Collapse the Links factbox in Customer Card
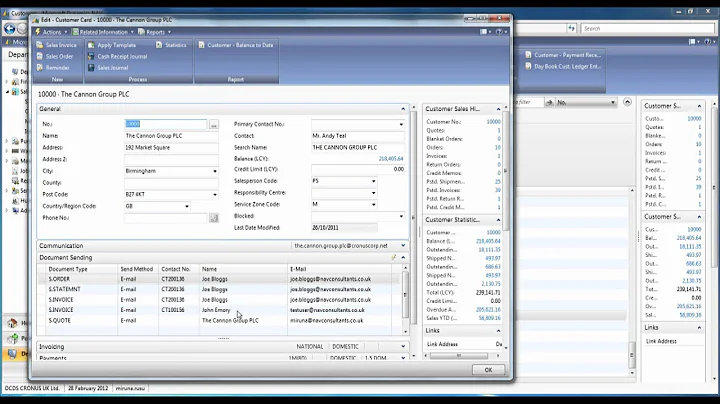Image resolution: width=720 pixels, height=404 pixels. pos(498,331)
